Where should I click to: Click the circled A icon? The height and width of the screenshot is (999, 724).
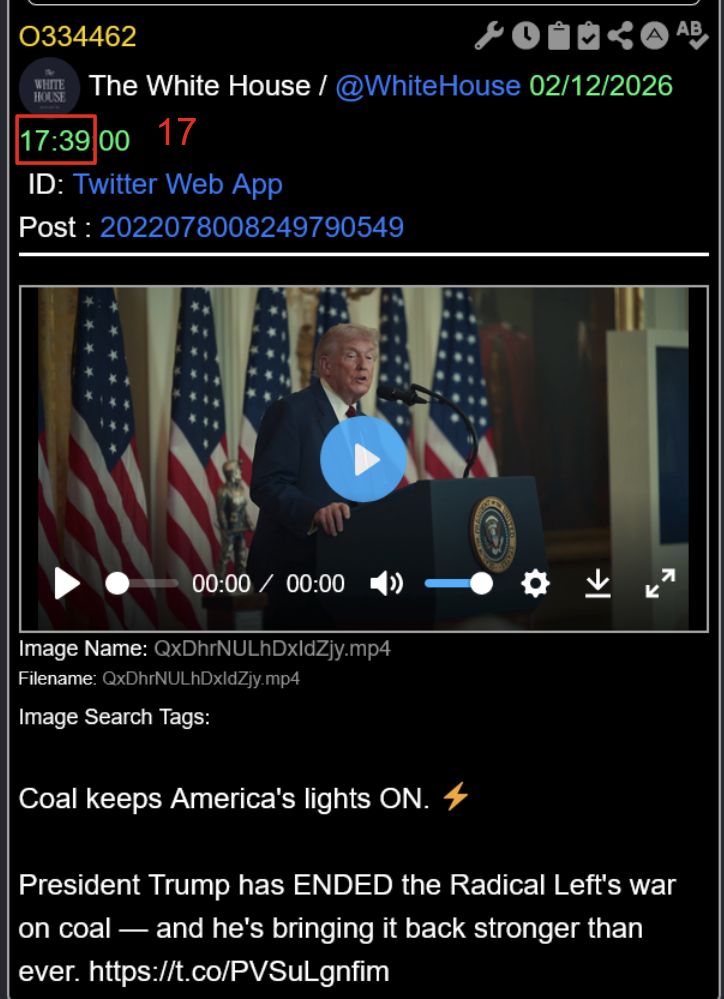(654, 37)
